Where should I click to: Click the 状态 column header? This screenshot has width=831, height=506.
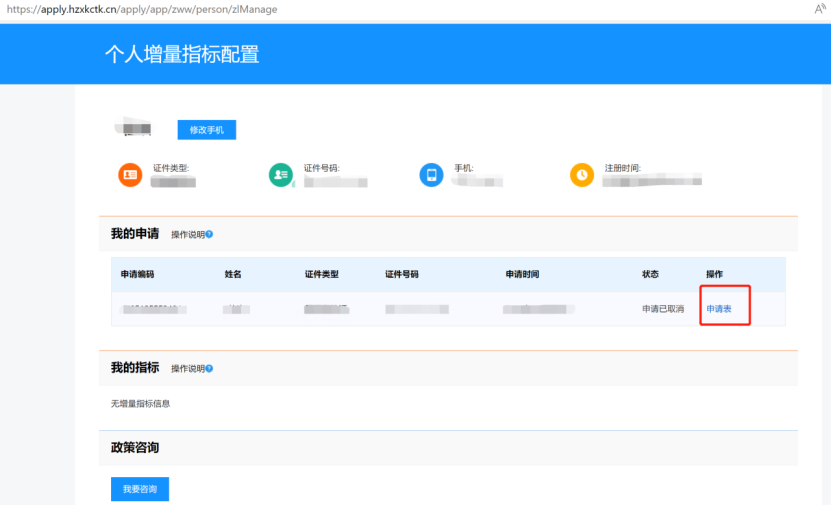click(650, 274)
